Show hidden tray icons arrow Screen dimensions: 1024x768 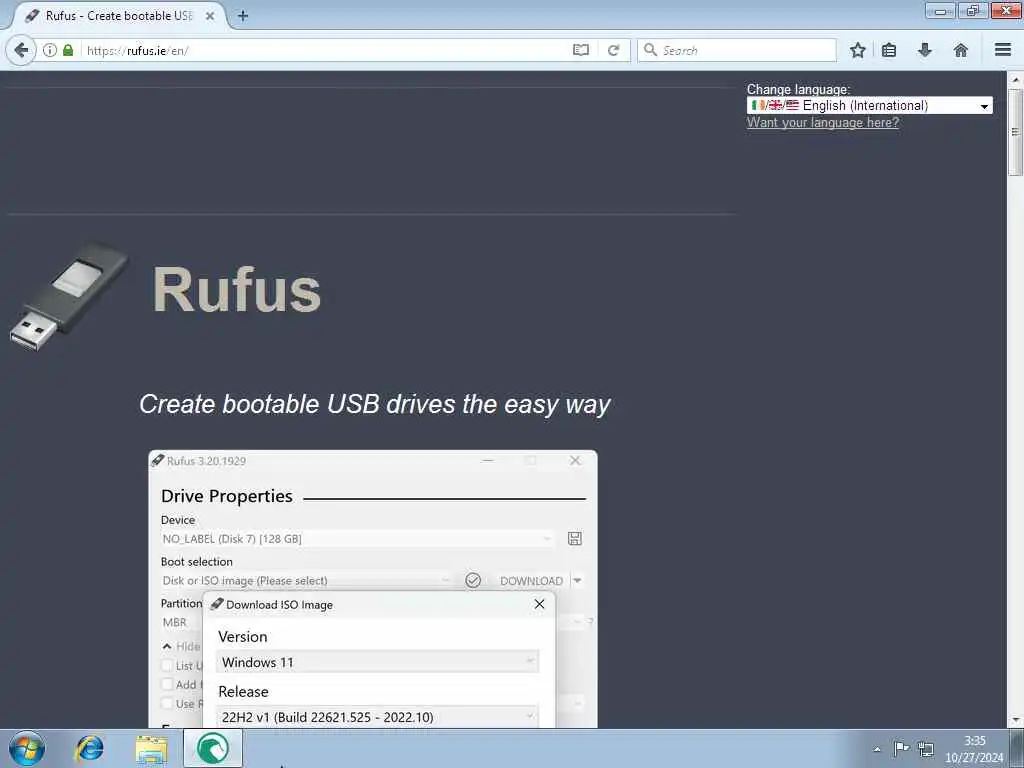click(x=877, y=749)
